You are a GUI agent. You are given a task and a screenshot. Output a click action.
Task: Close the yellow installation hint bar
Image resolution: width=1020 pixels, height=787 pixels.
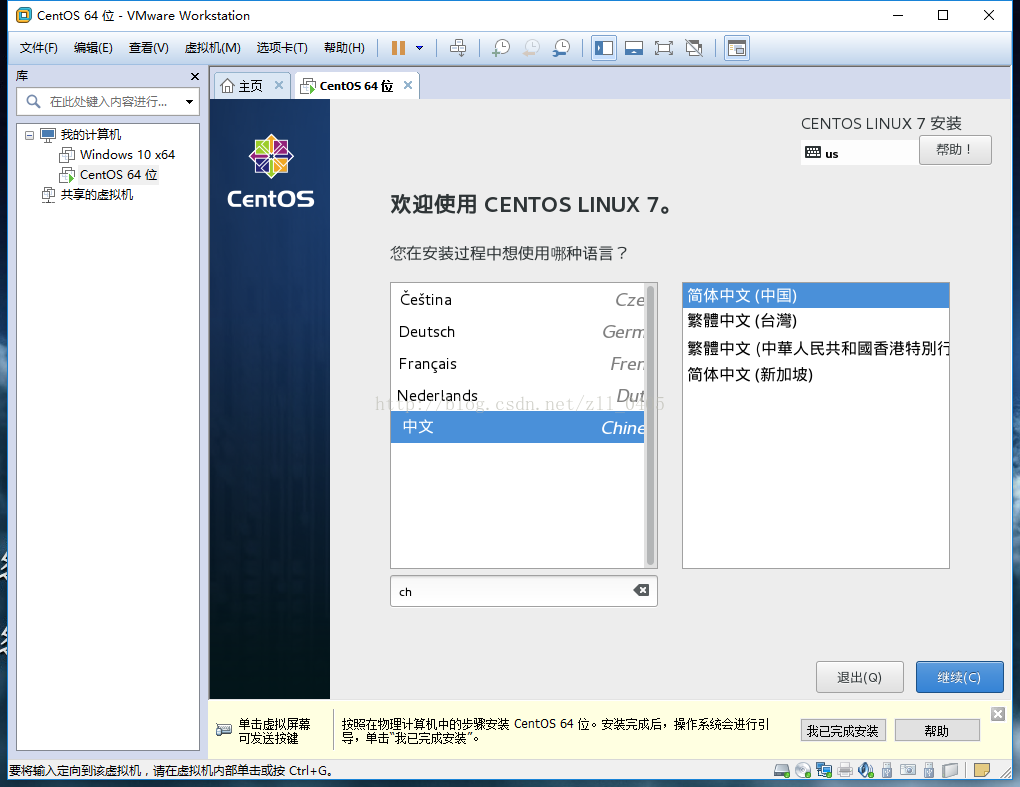click(x=998, y=714)
